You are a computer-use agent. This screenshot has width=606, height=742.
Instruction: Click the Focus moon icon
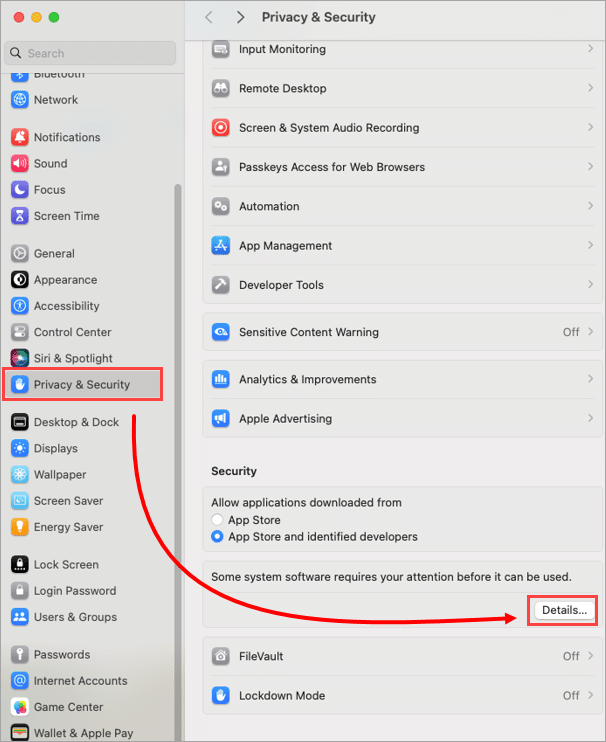[x=19, y=190]
